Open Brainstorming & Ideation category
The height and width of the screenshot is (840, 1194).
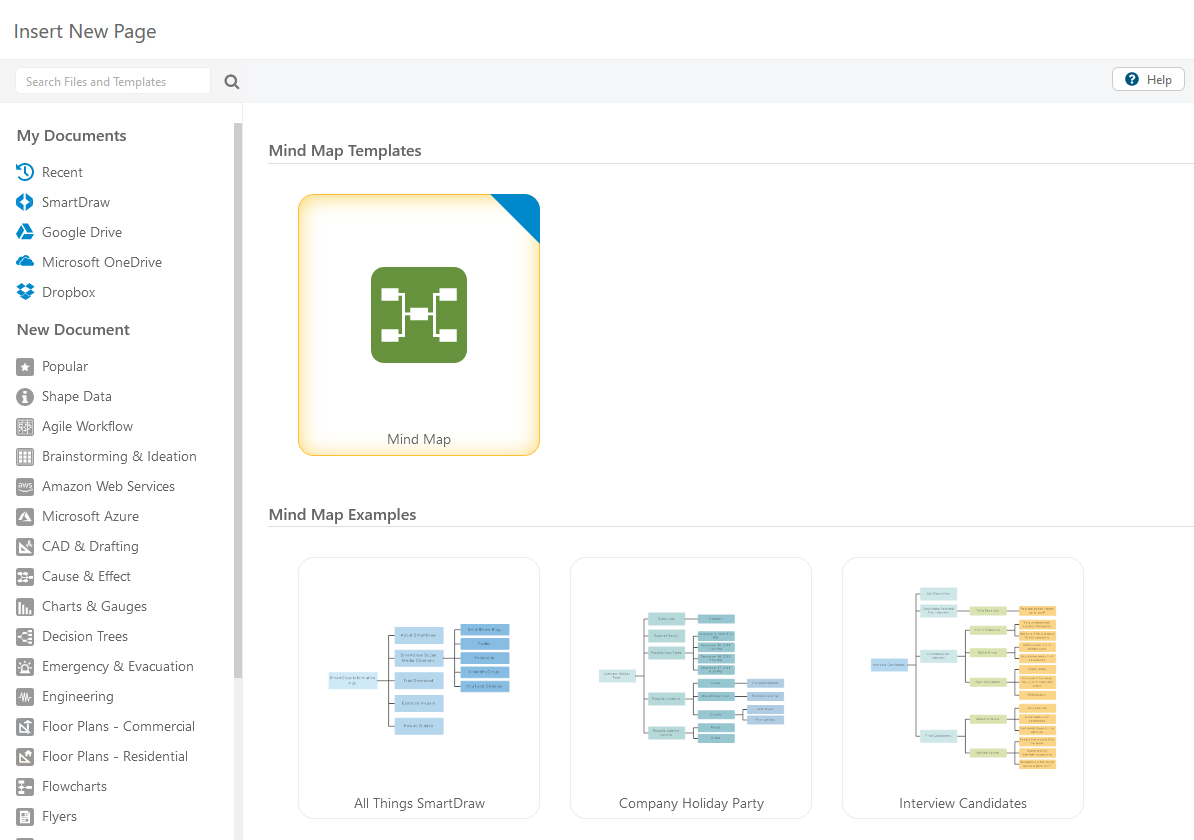(119, 456)
